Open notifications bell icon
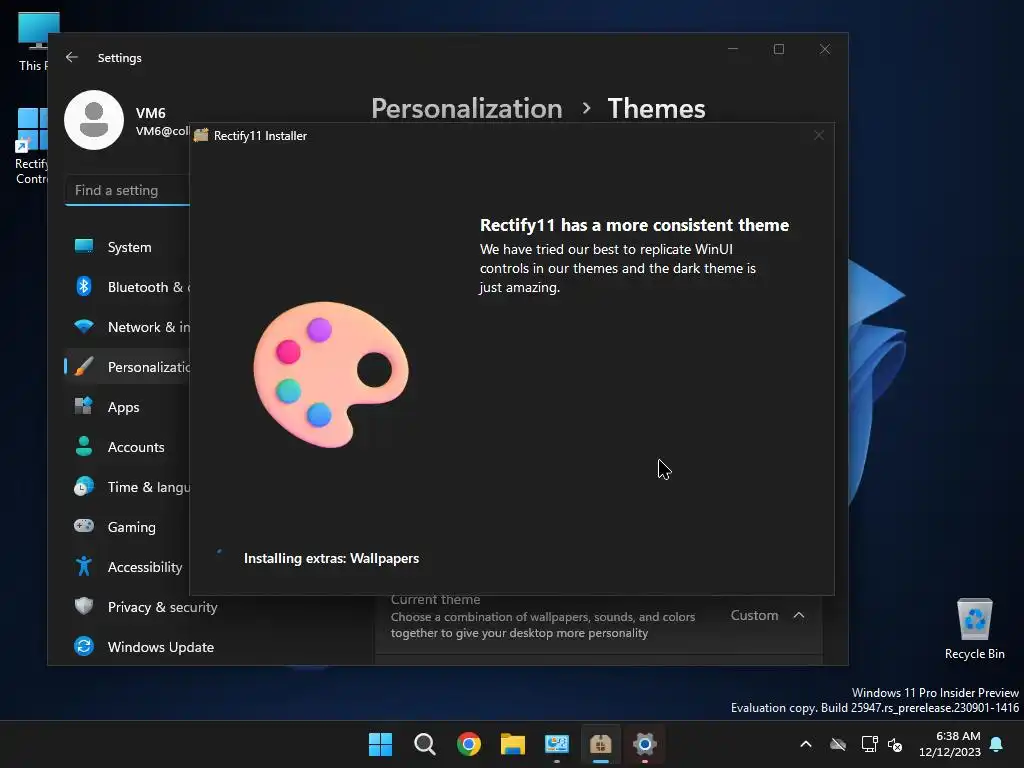Image resolution: width=1024 pixels, height=768 pixels. tap(997, 744)
